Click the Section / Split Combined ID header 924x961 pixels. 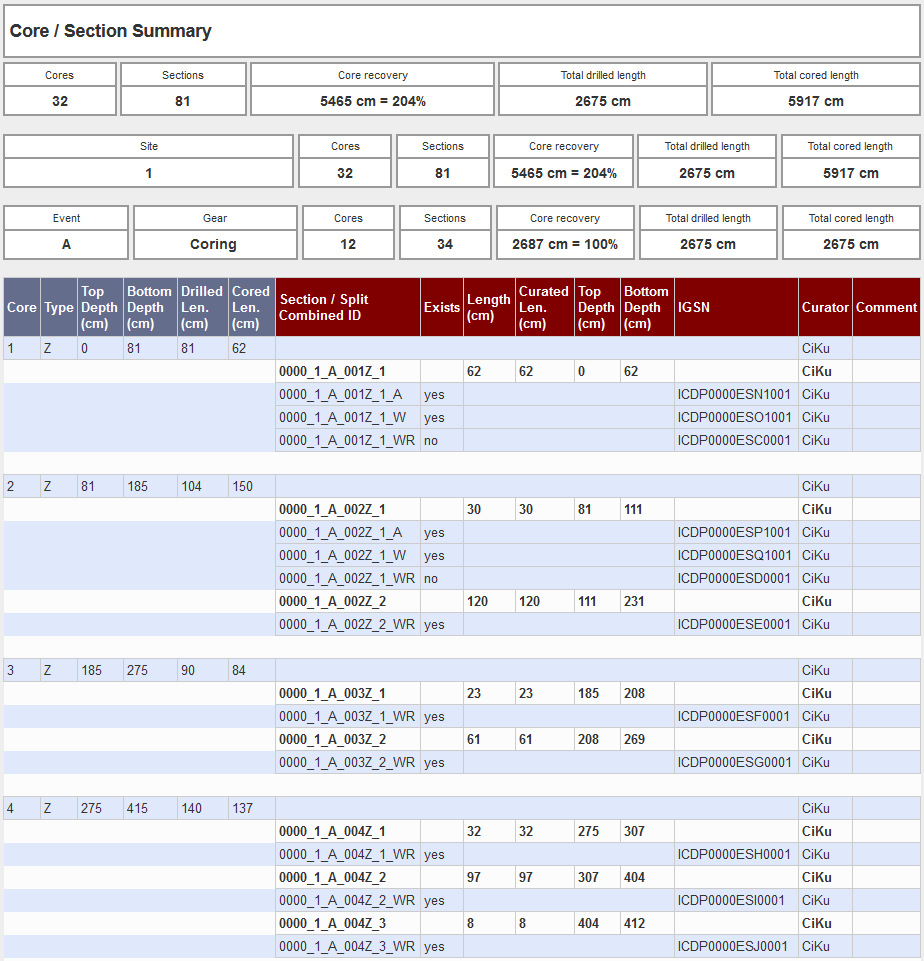pos(324,307)
